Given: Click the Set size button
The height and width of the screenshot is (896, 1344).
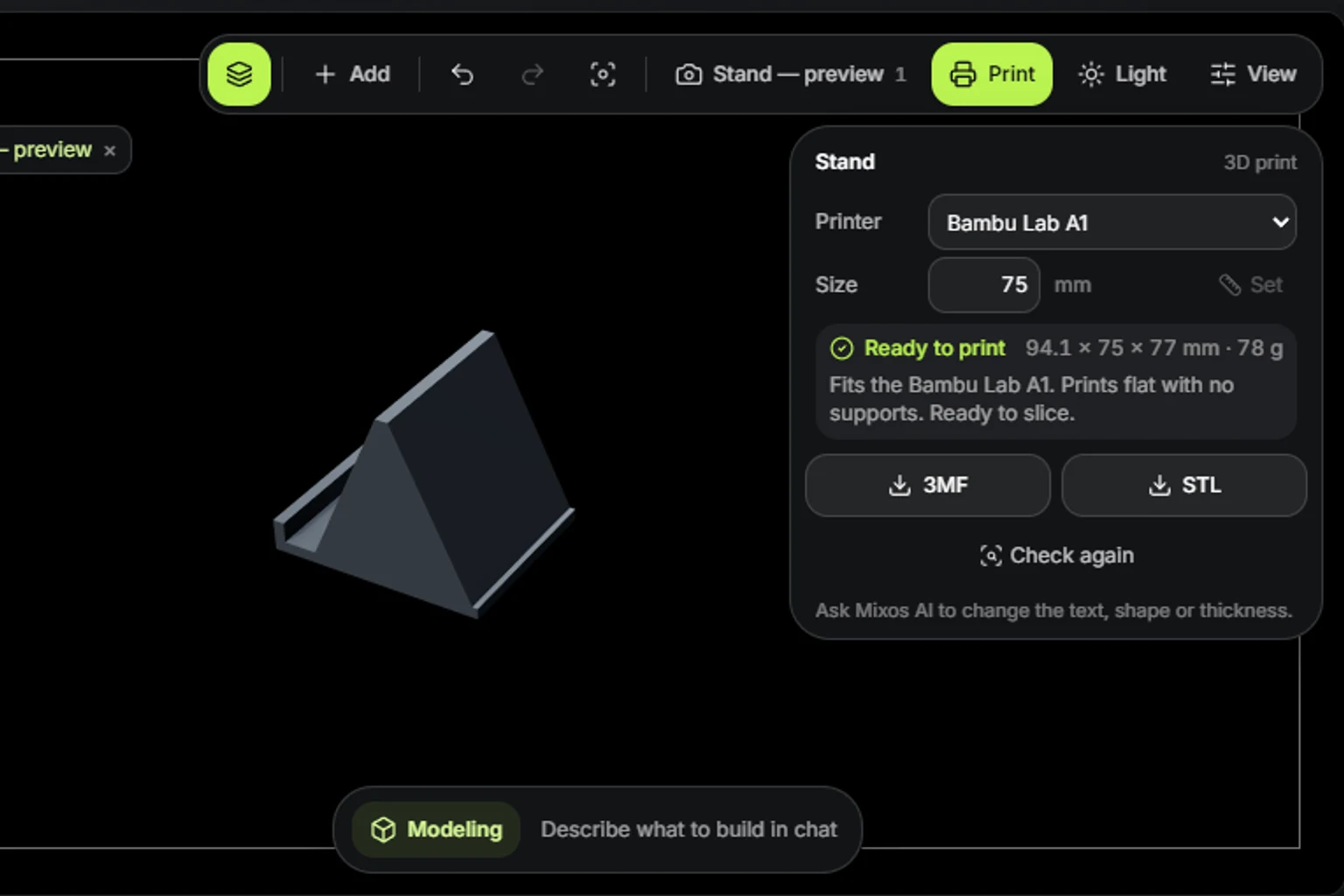Looking at the screenshot, I should click(1251, 284).
